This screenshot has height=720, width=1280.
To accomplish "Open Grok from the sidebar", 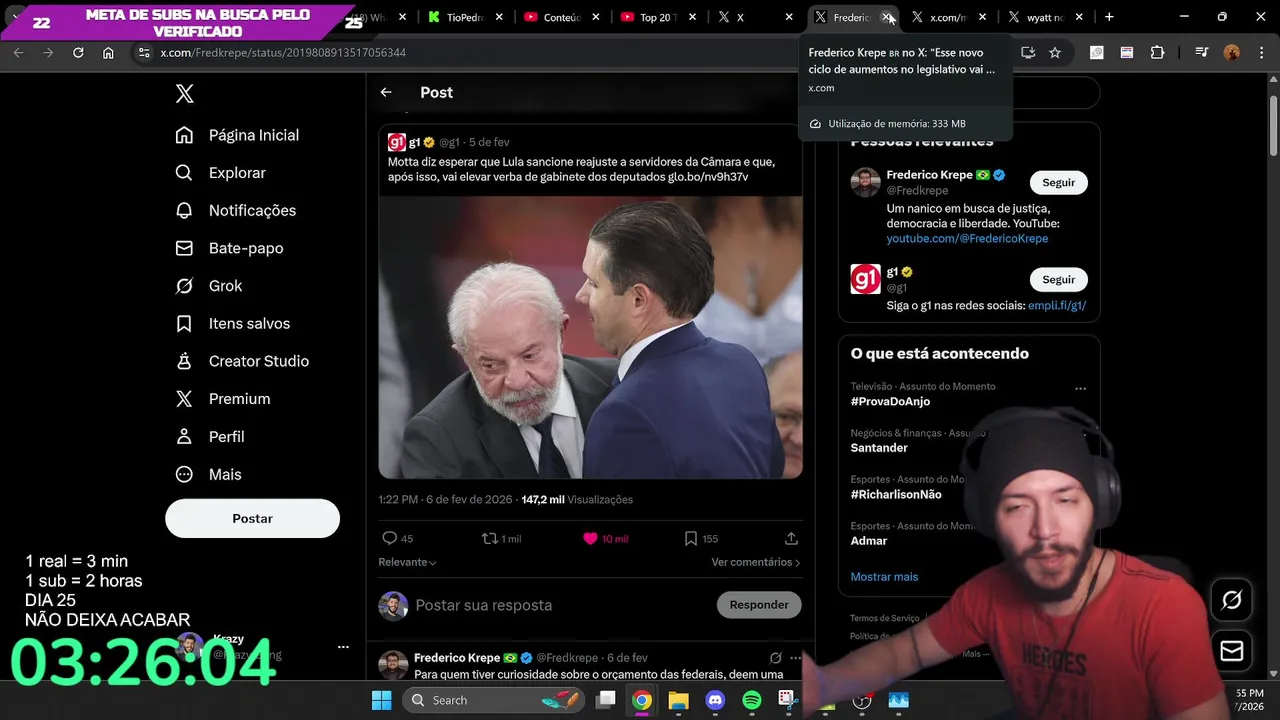I will [x=209, y=286].
